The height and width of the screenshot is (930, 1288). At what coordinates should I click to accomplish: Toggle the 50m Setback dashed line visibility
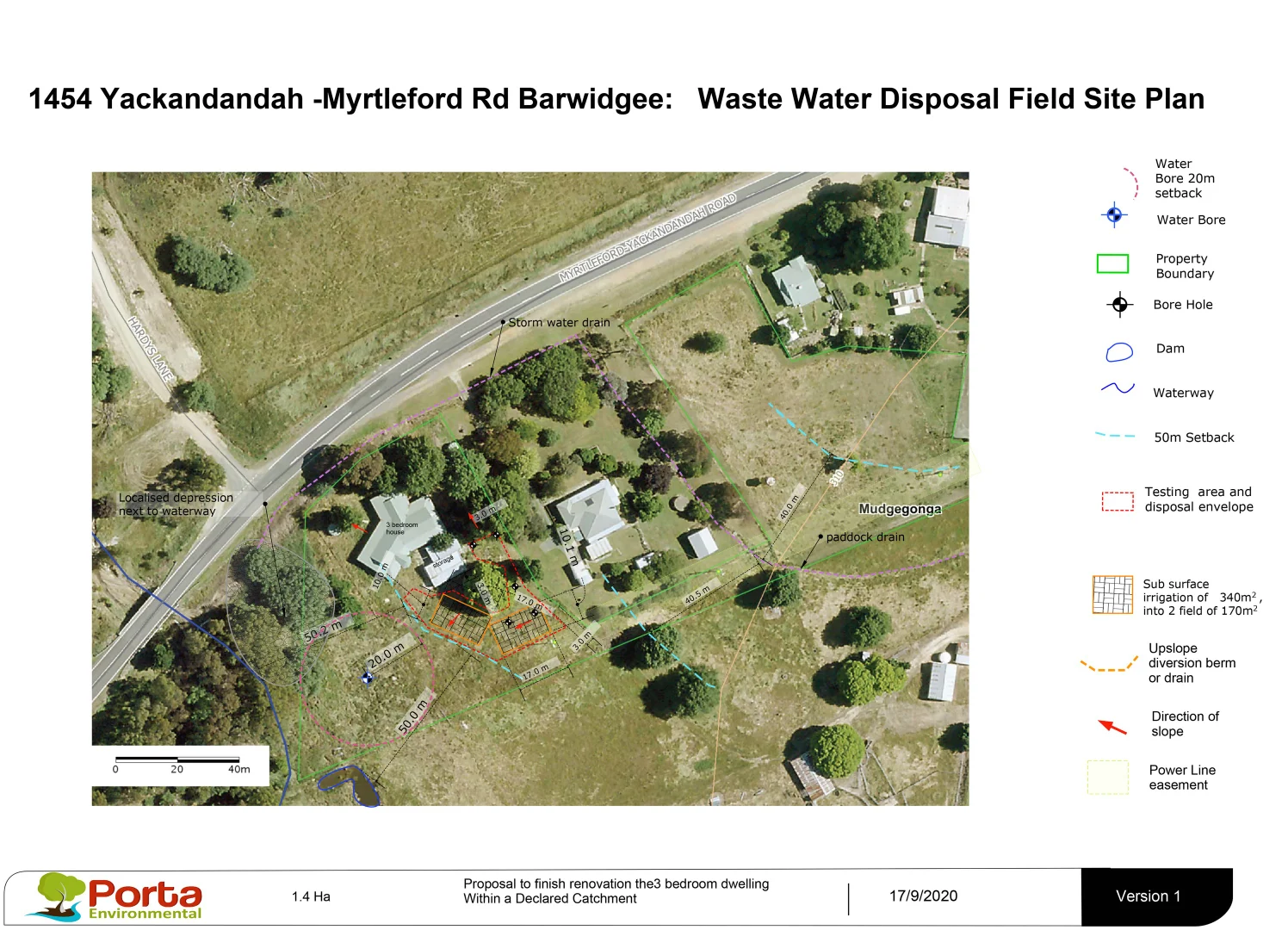coord(1115,437)
